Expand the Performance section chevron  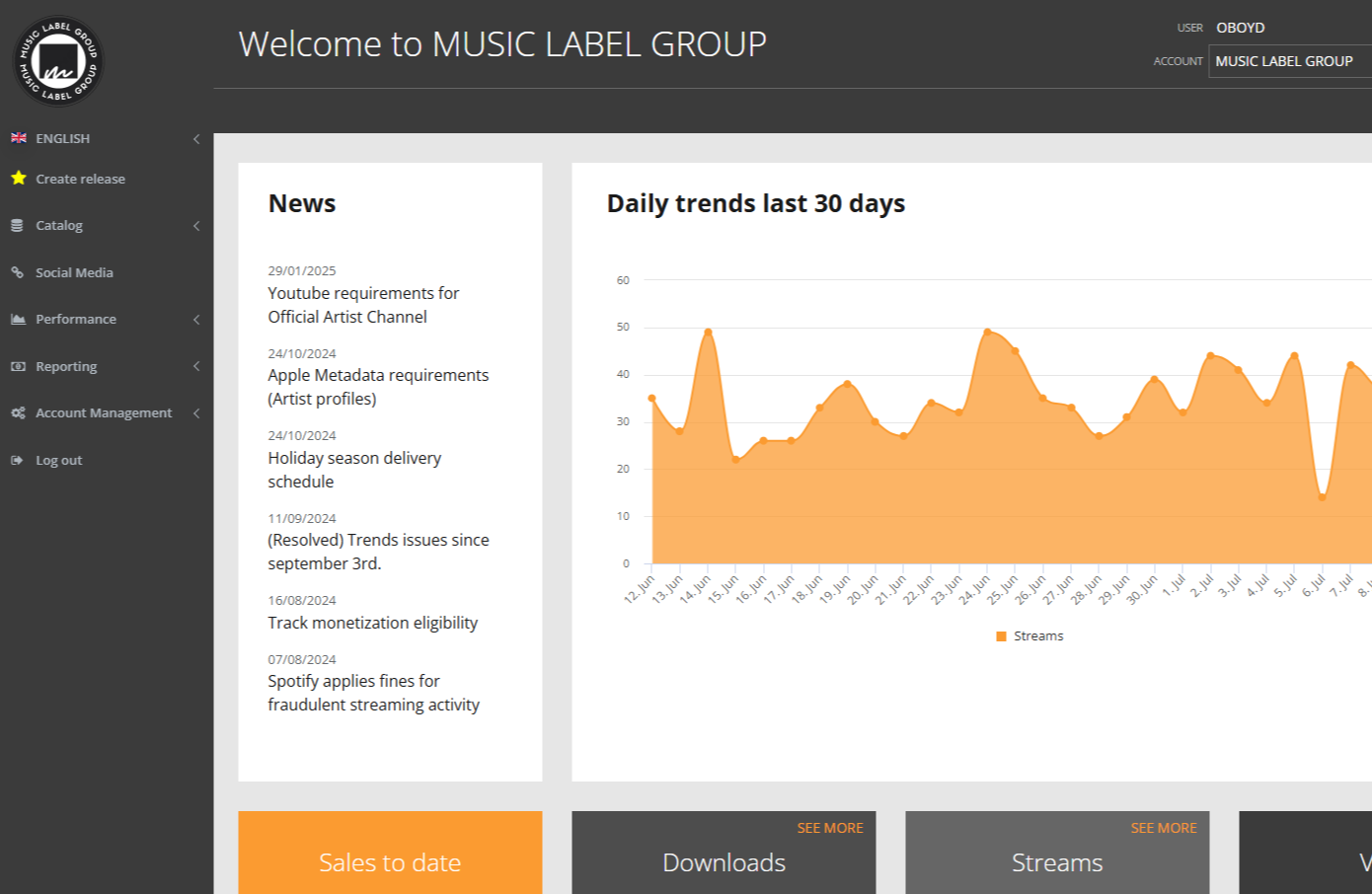coord(196,319)
